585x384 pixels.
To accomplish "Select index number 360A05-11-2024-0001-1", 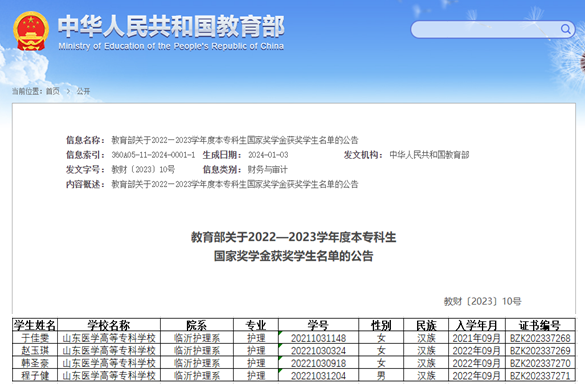I will click(153, 155).
